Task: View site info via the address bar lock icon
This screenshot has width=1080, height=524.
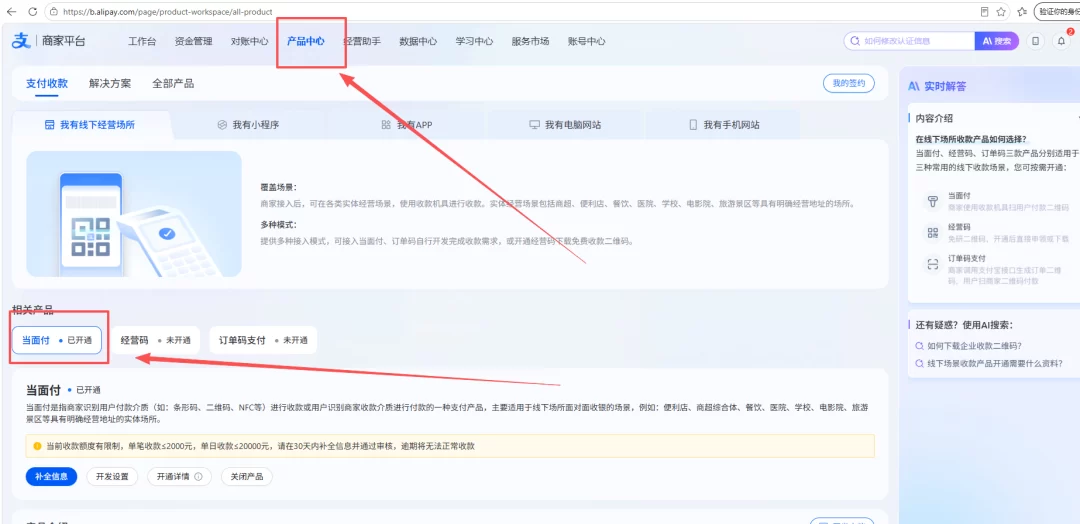Action: tap(54, 12)
